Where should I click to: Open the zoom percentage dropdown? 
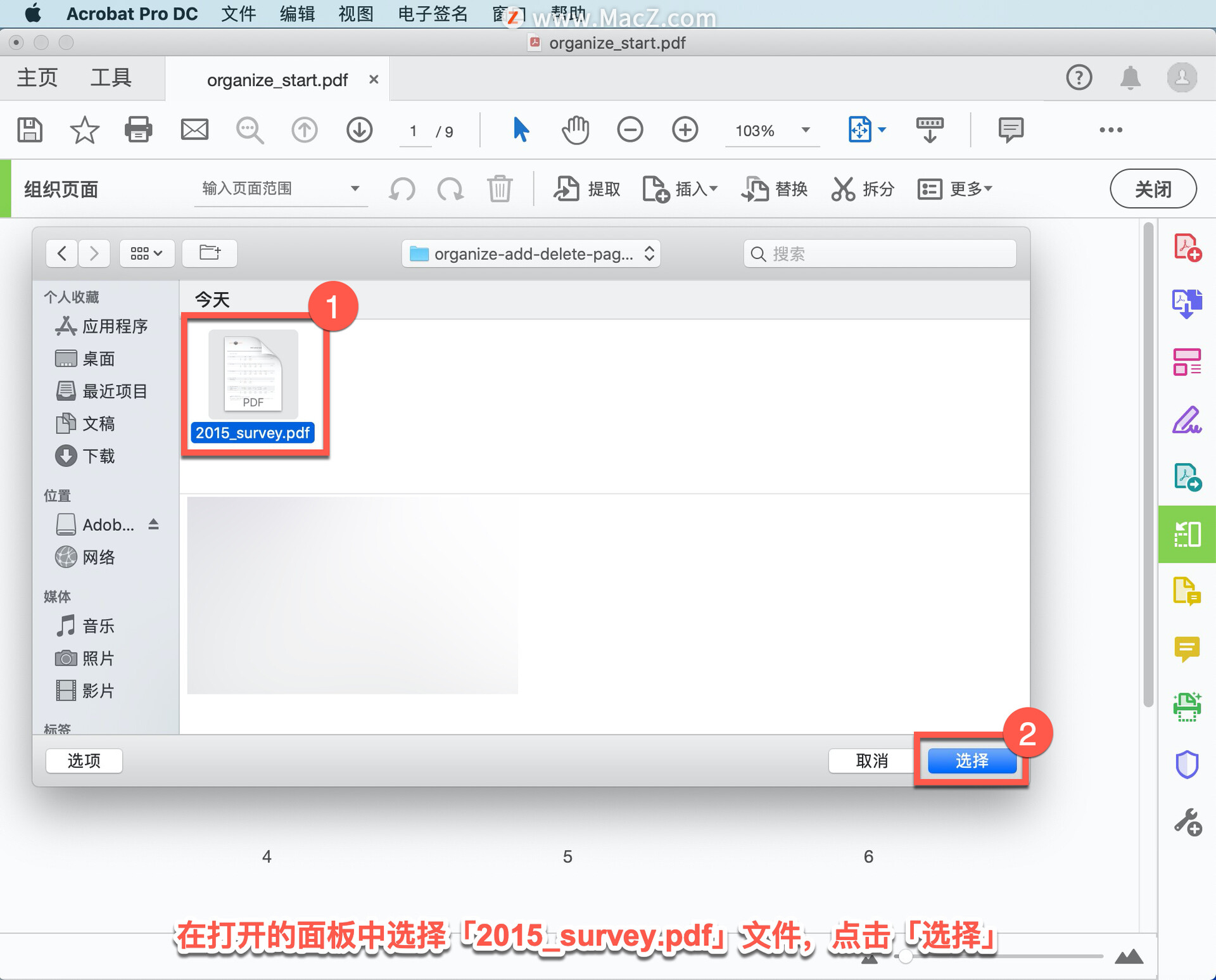pyautogui.click(x=806, y=130)
